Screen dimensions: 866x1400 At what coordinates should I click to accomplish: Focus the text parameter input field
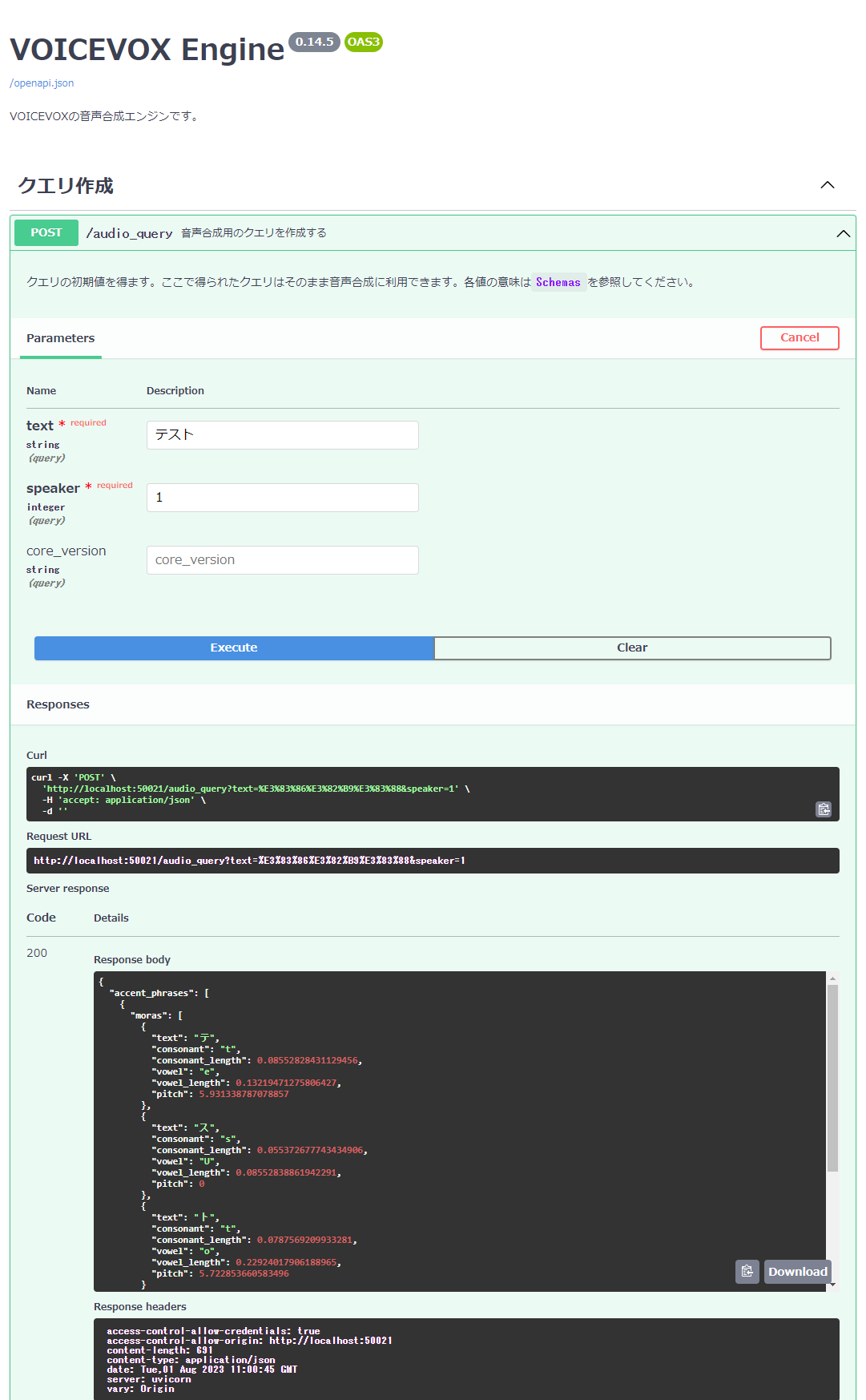coord(282,435)
